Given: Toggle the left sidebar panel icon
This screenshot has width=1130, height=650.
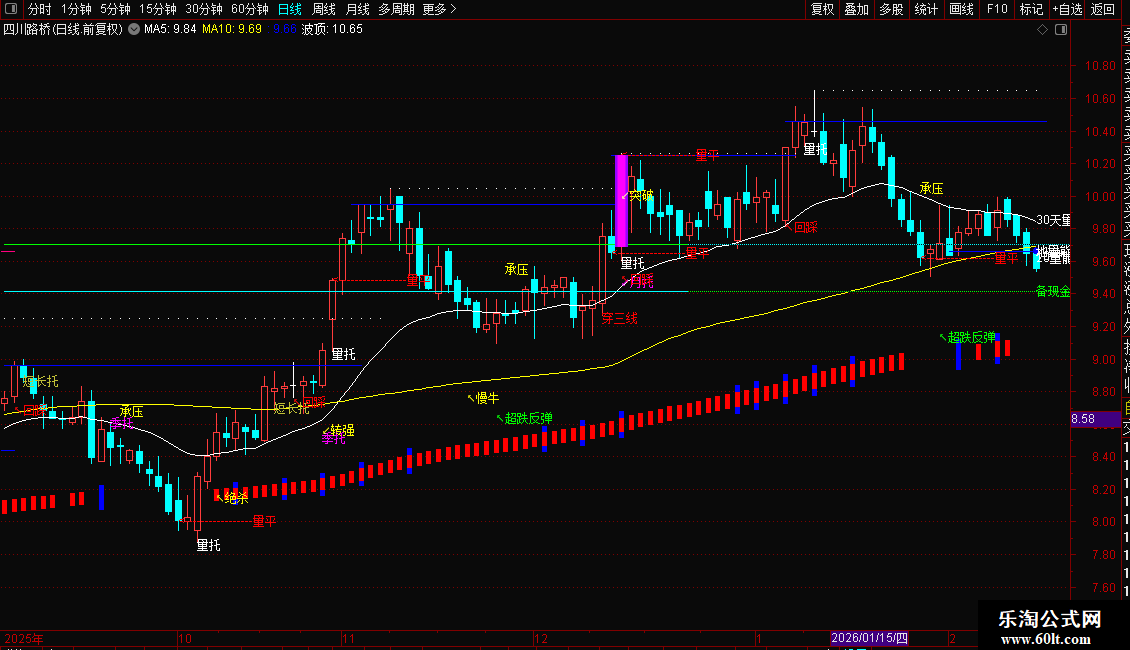Looking at the screenshot, I should tap(11, 9).
